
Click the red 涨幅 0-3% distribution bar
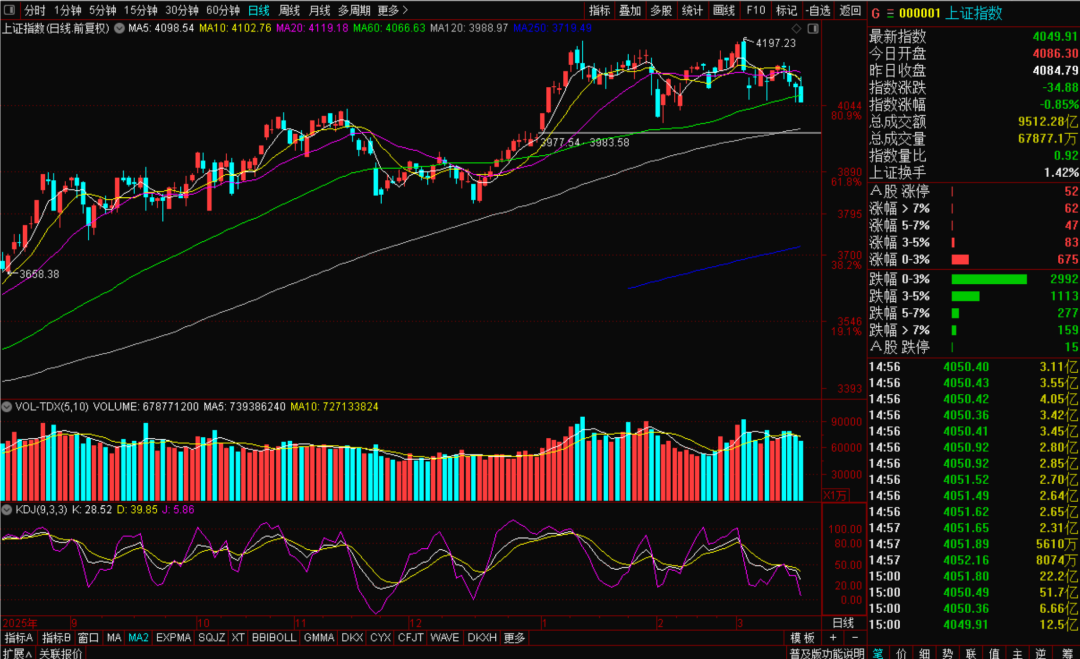959,260
